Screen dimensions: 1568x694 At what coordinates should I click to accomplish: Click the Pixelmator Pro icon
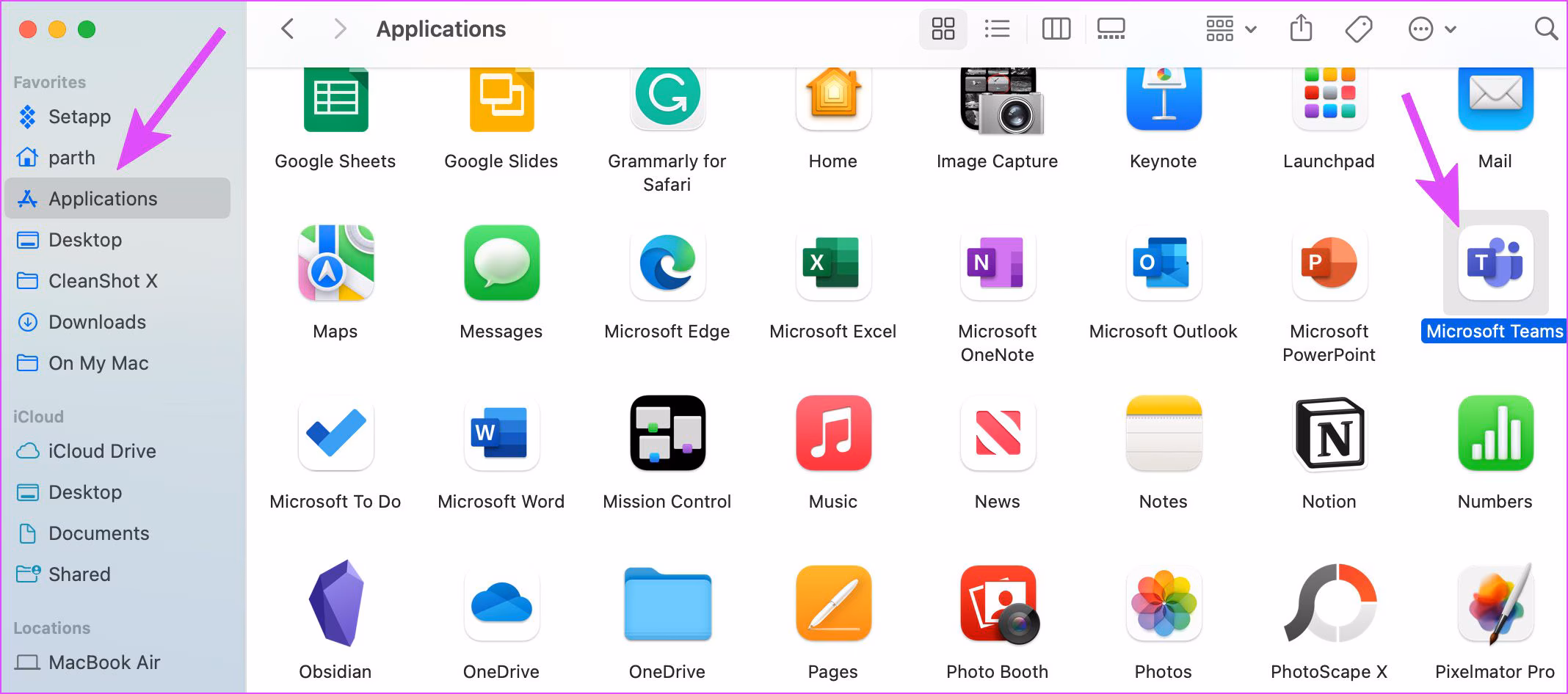[x=1497, y=603]
